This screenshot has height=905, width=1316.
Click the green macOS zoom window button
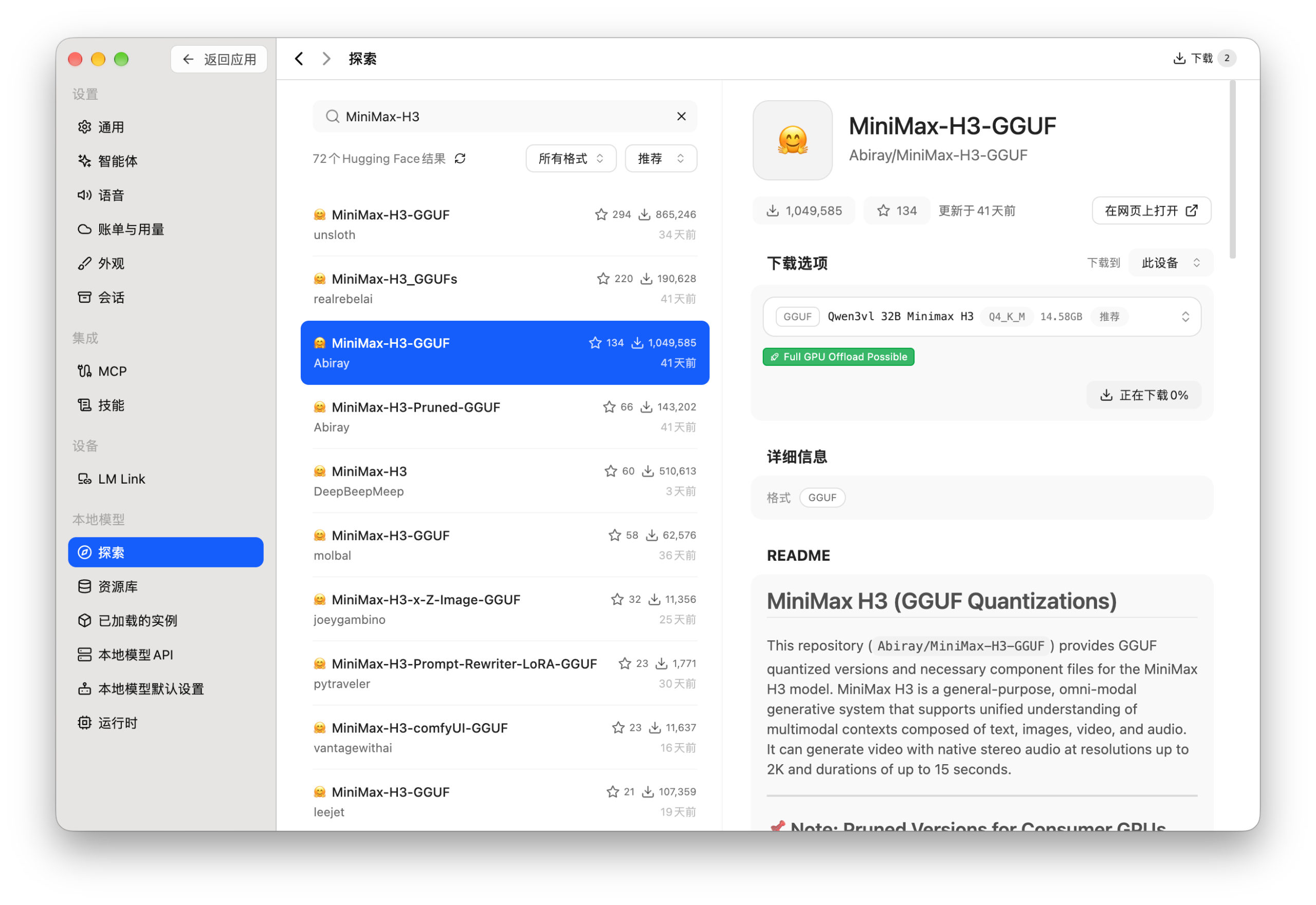tap(121, 59)
